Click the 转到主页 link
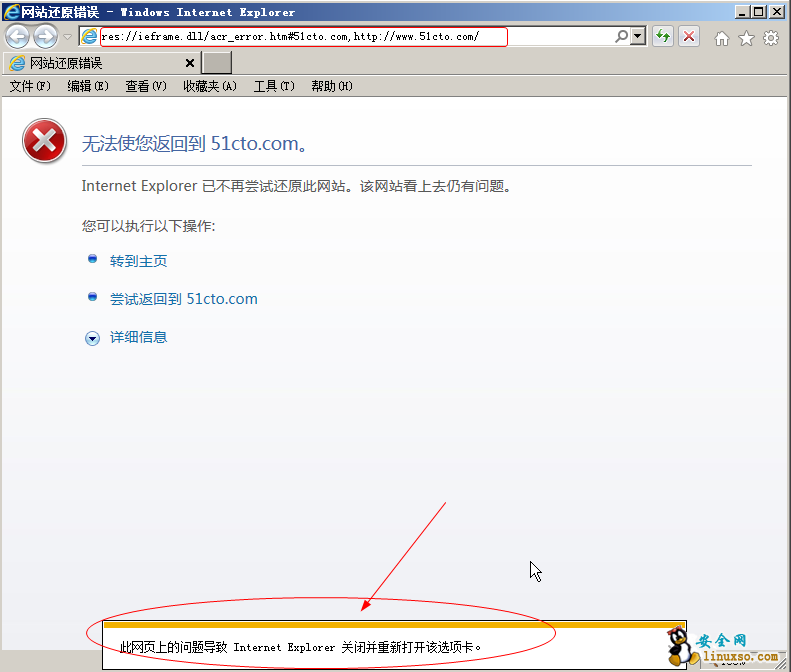This screenshot has height=672, width=791. tap(138, 261)
